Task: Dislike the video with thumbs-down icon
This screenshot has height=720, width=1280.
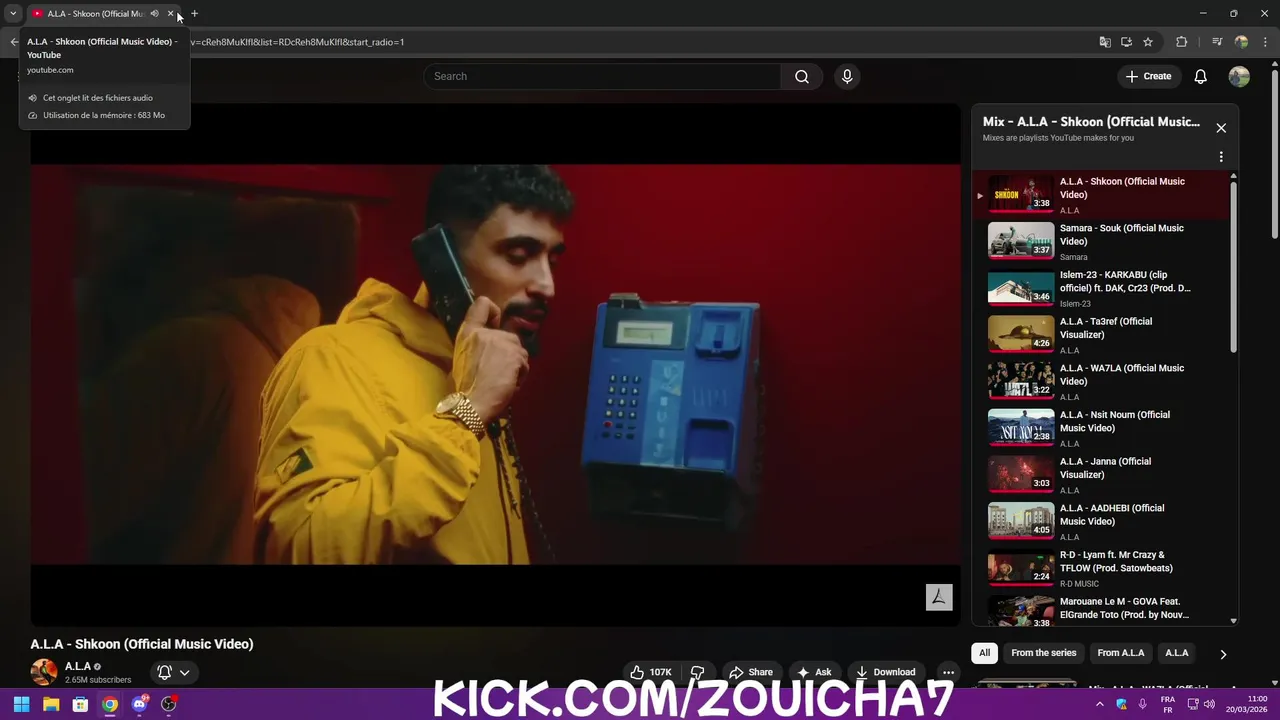Action: tap(698, 672)
